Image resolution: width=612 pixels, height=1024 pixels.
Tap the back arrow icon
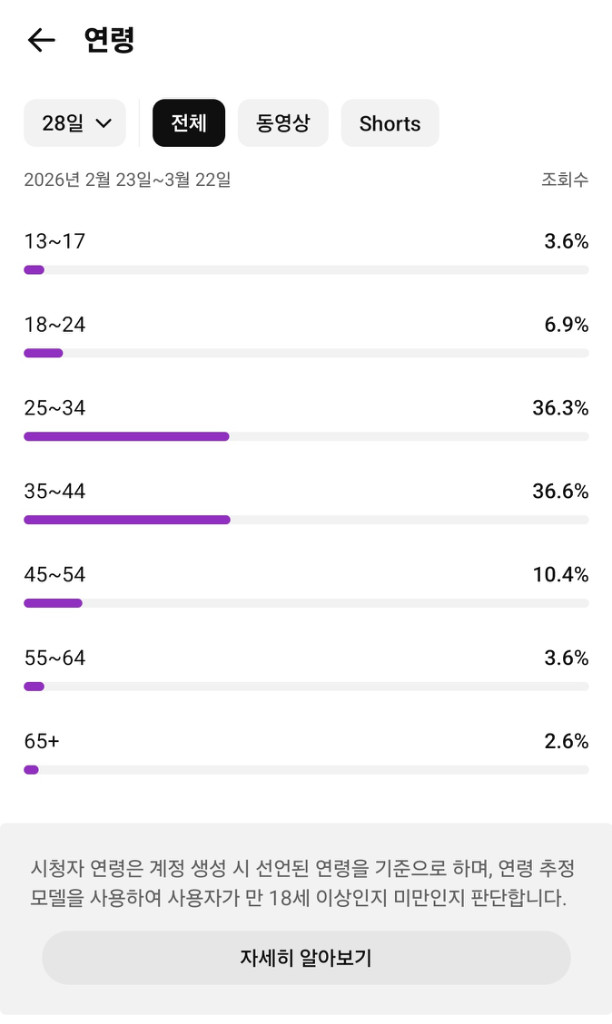41,40
